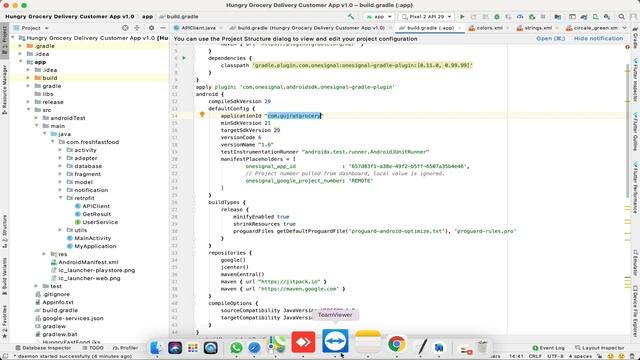Switch to APIClient.java tab
The height and width of the screenshot is (360, 640).
[x=198, y=28]
